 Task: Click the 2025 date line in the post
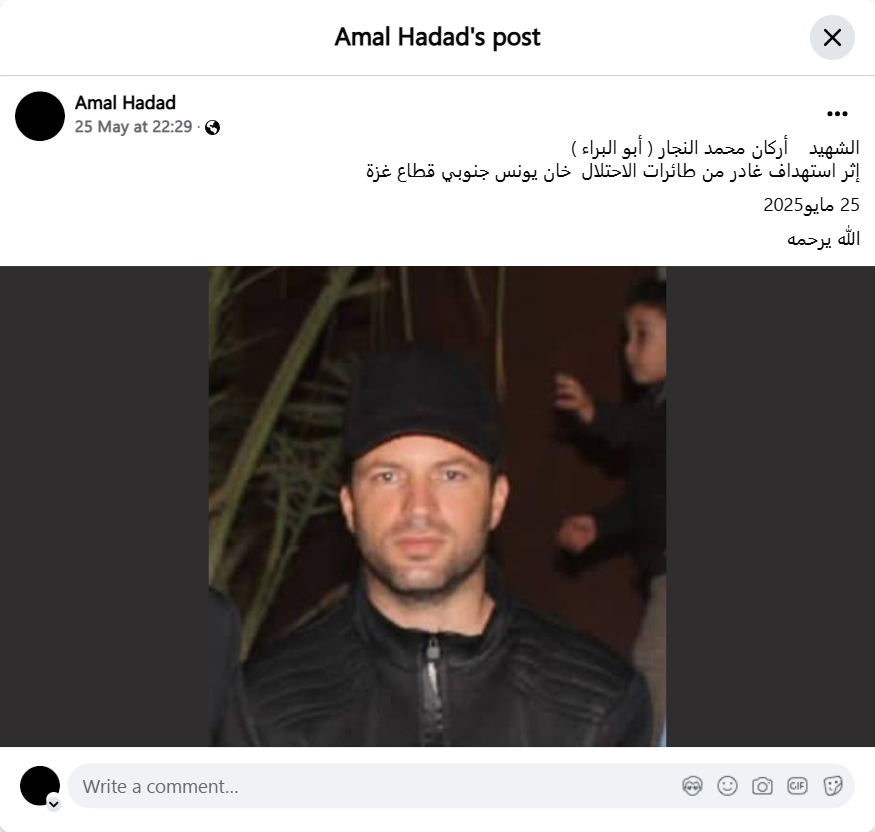click(x=811, y=205)
